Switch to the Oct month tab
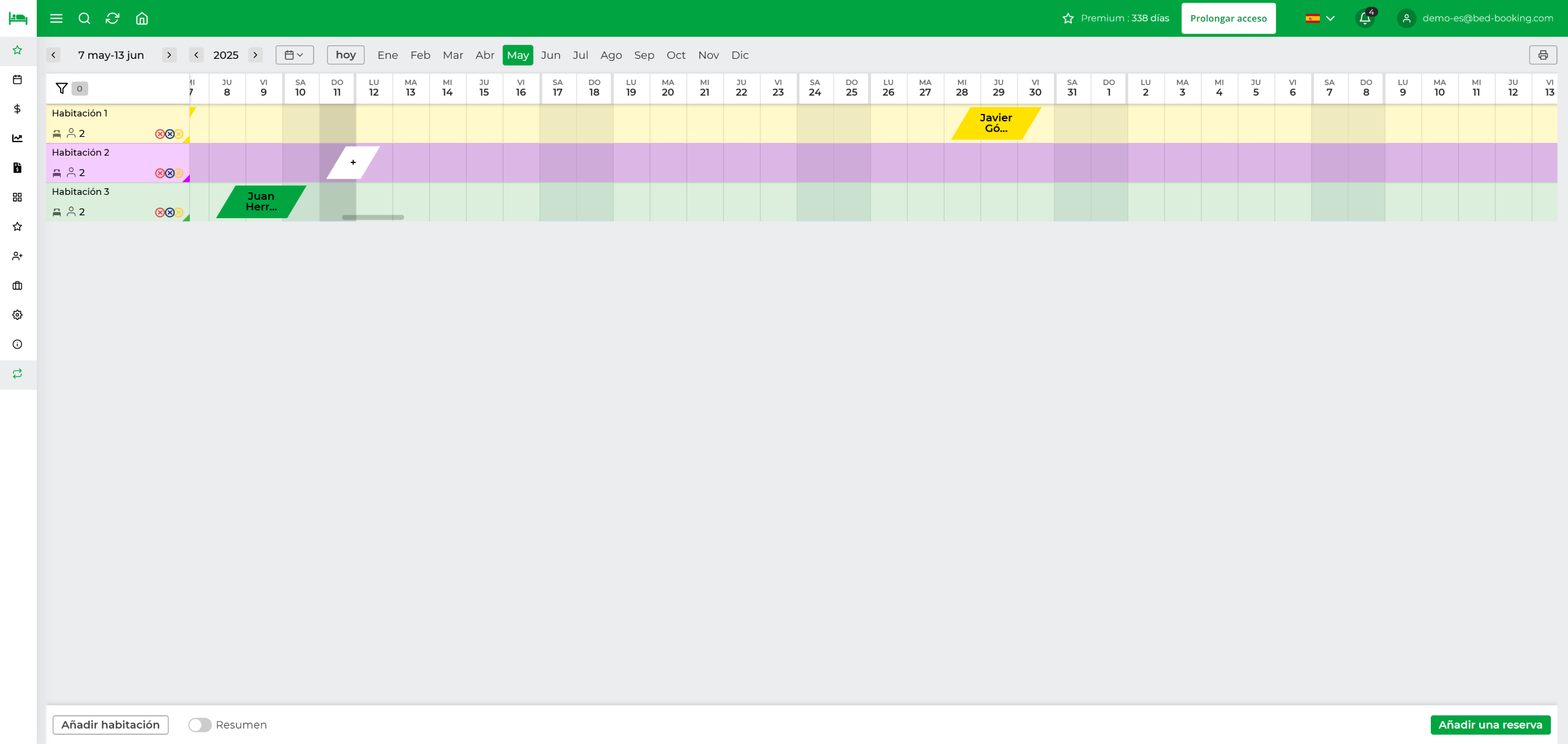Viewport: 1568px width, 744px height. tap(676, 55)
